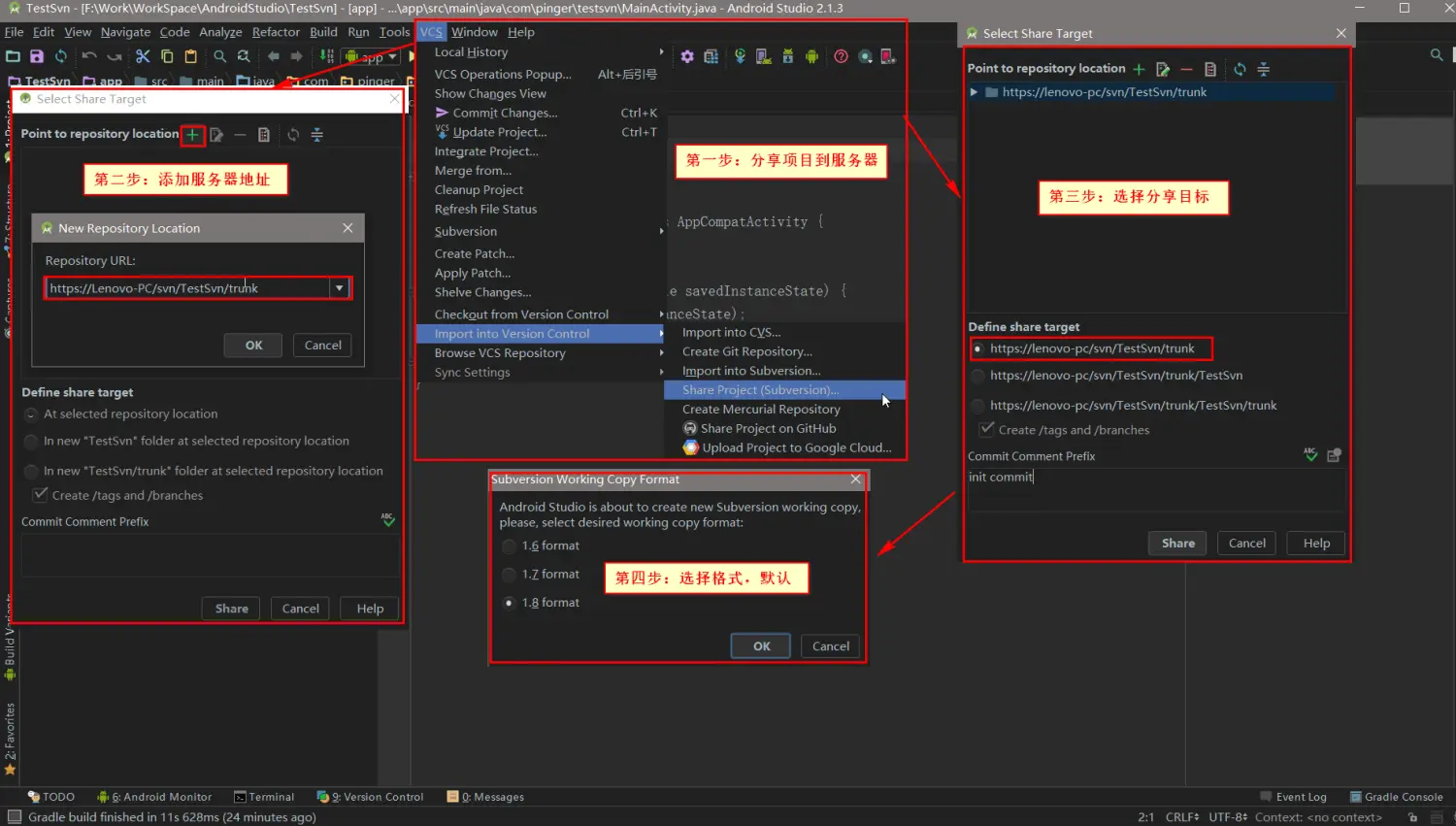Click collapse-all icon in right Select Share Target
Image resolution: width=1456 pixels, height=826 pixels.
coord(1263,69)
